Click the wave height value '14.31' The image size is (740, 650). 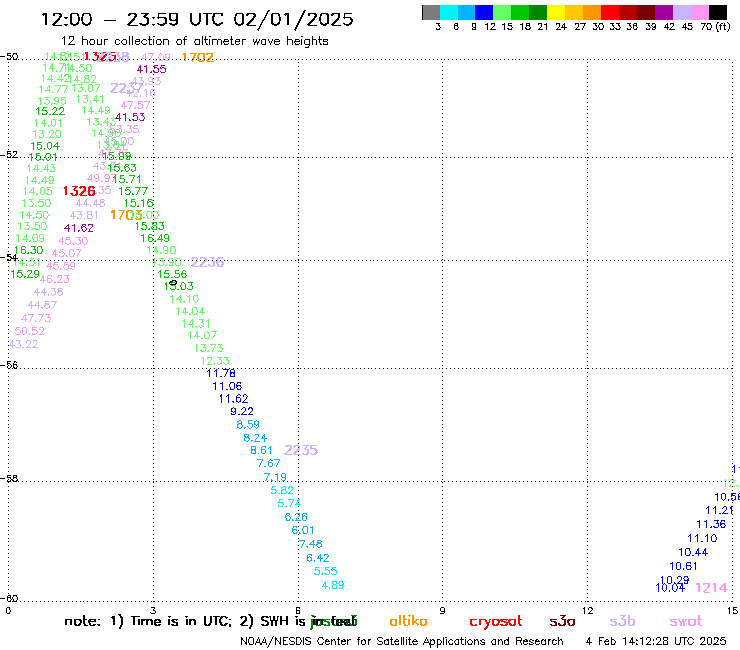pyautogui.click(x=196, y=323)
